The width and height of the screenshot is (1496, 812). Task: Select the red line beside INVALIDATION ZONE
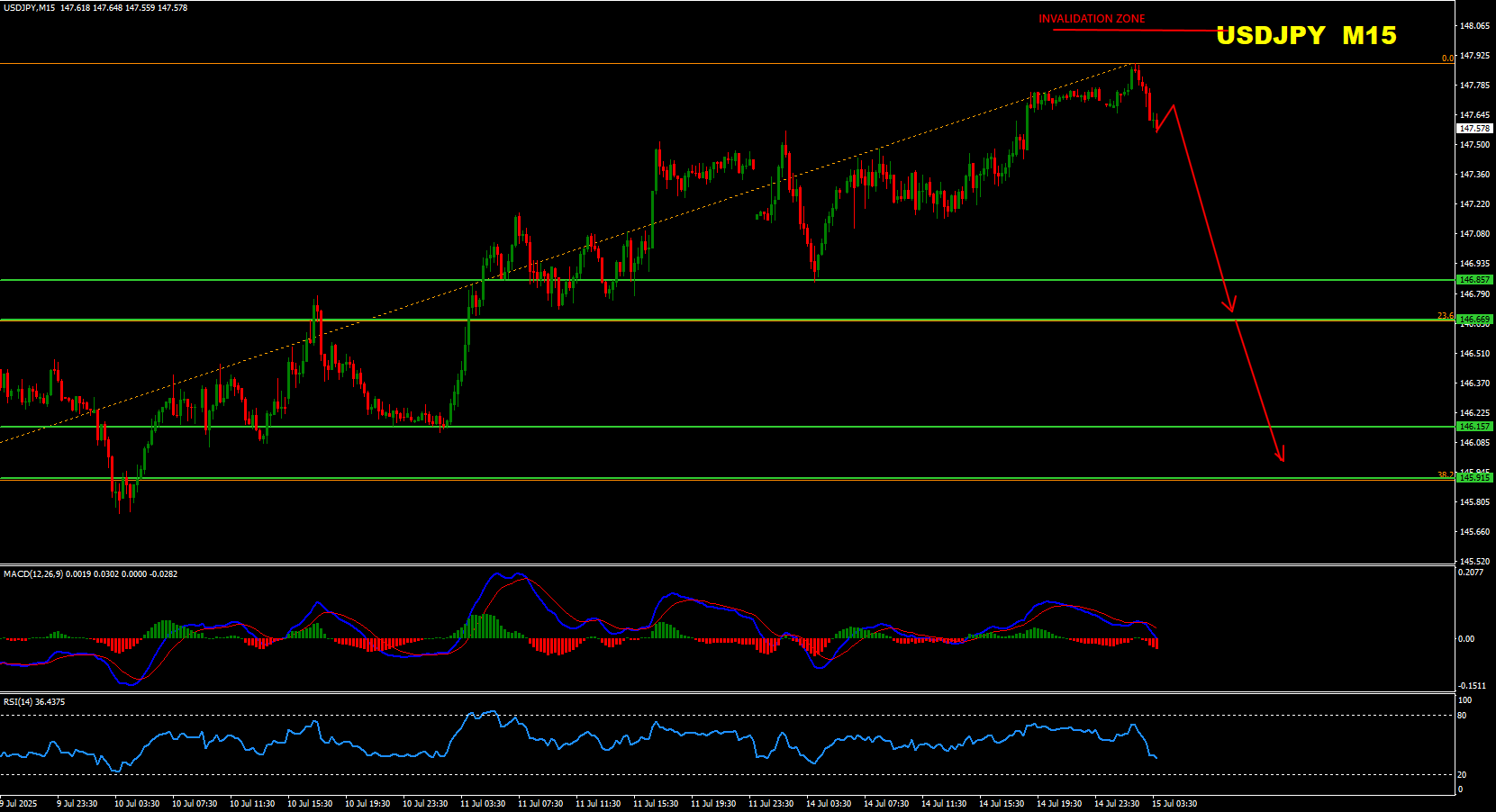pyautogui.click(x=1135, y=31)
